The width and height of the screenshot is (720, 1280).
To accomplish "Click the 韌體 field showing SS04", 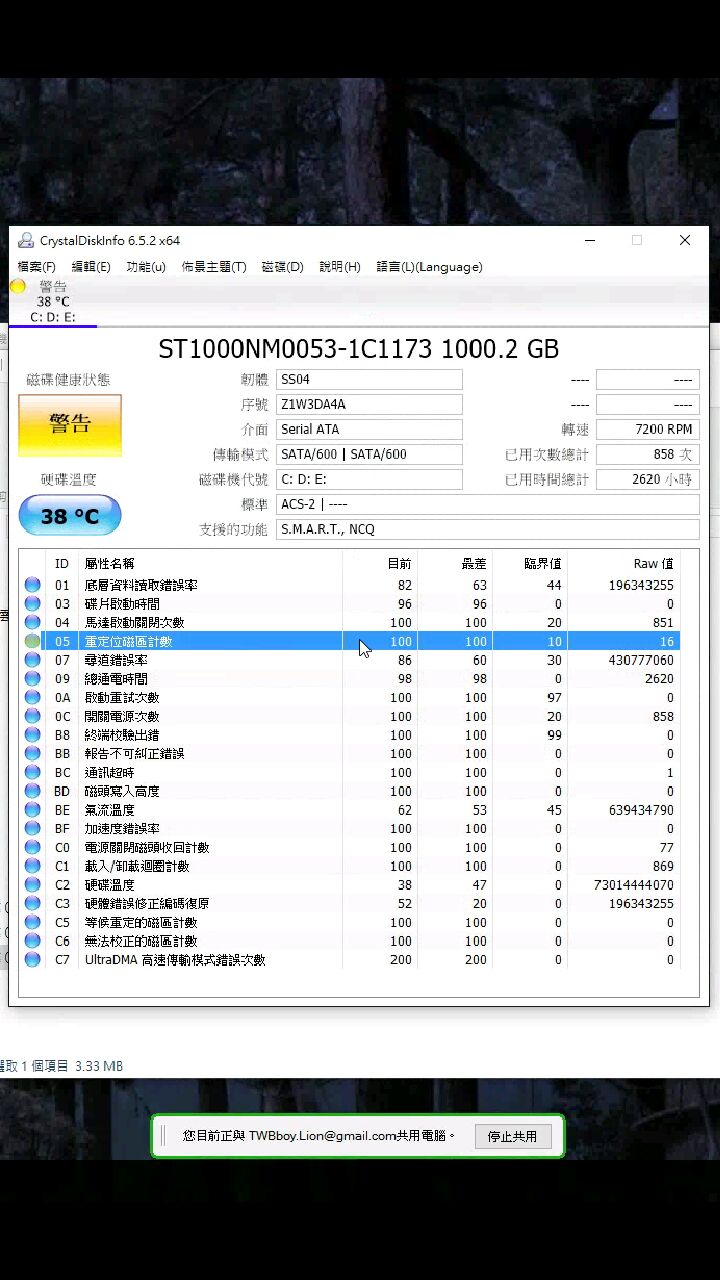I will click(369, 380).
